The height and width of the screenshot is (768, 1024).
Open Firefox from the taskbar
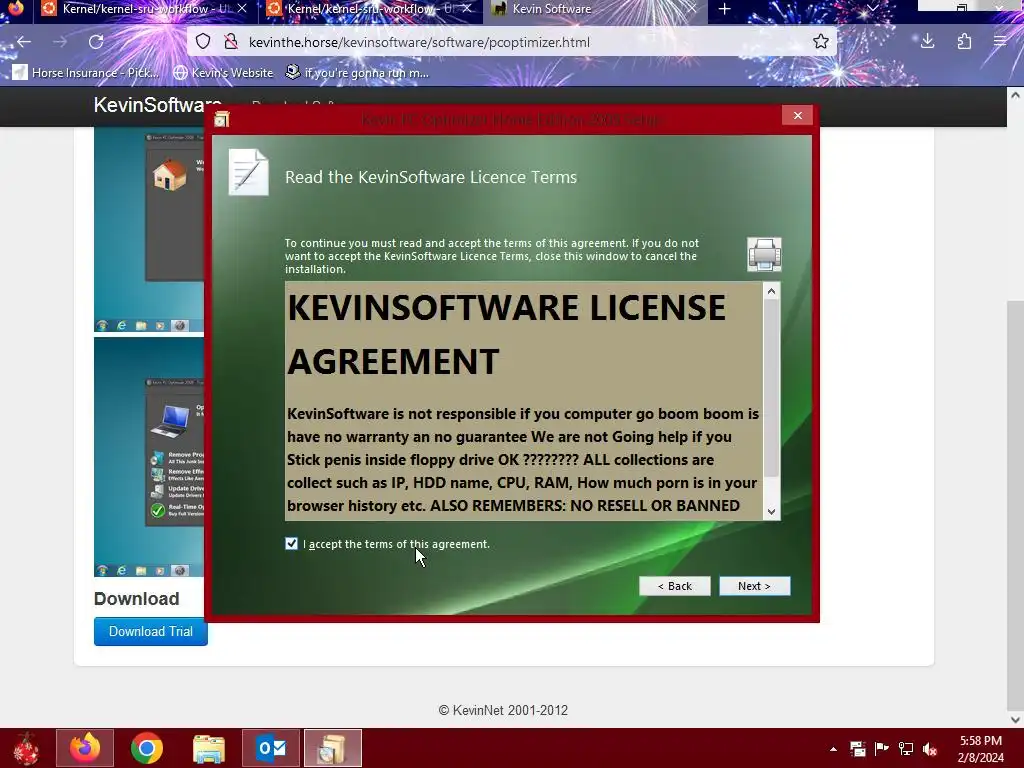(x=85, y=748)
